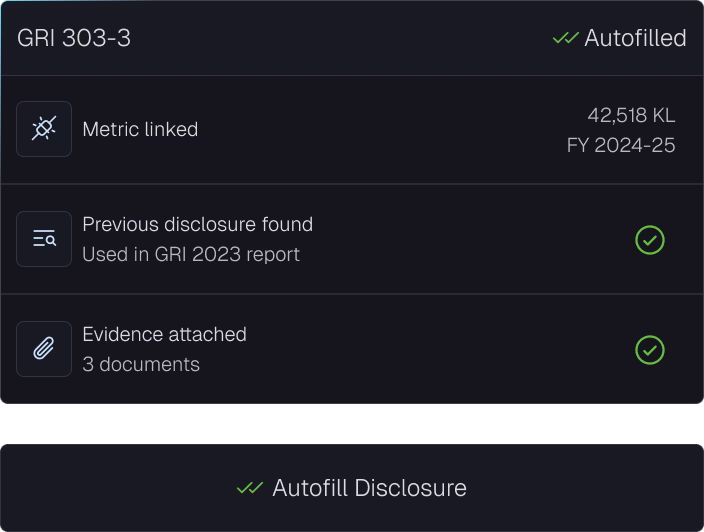Select the GRI 303-3 header title
Viewport: 704px width, 532px height.
point(74,38)
